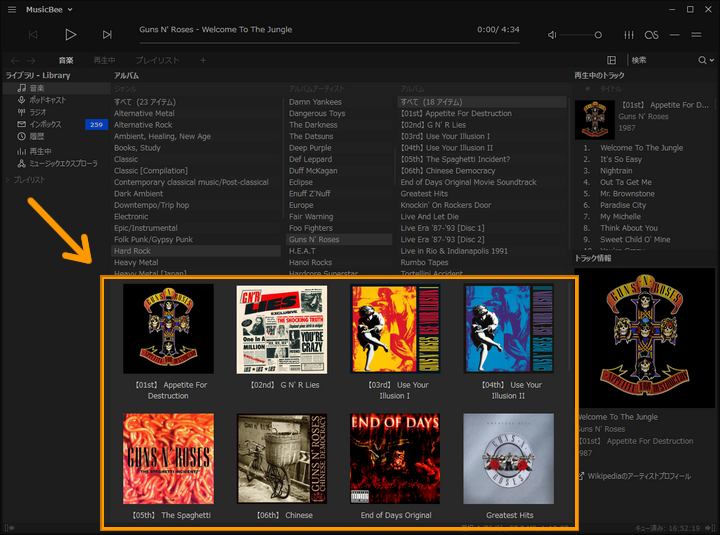Open The Spaghetti Incident cover

[x=168, y=458]
